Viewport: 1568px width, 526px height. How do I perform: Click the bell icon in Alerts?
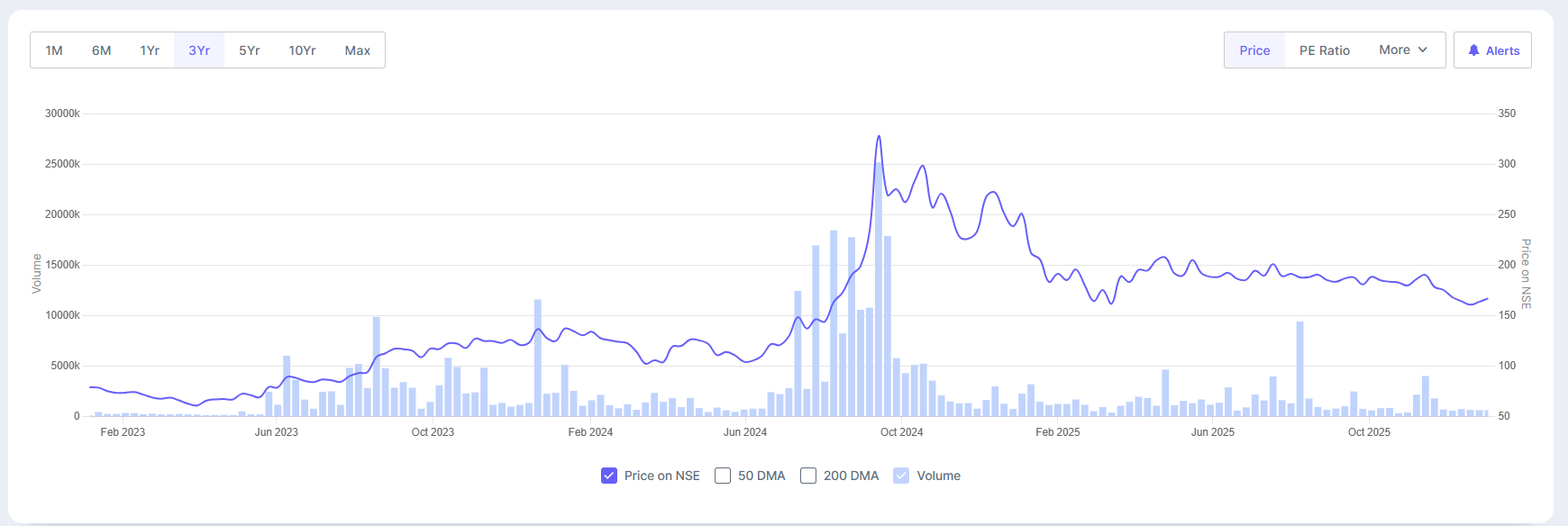(1473, 50)
